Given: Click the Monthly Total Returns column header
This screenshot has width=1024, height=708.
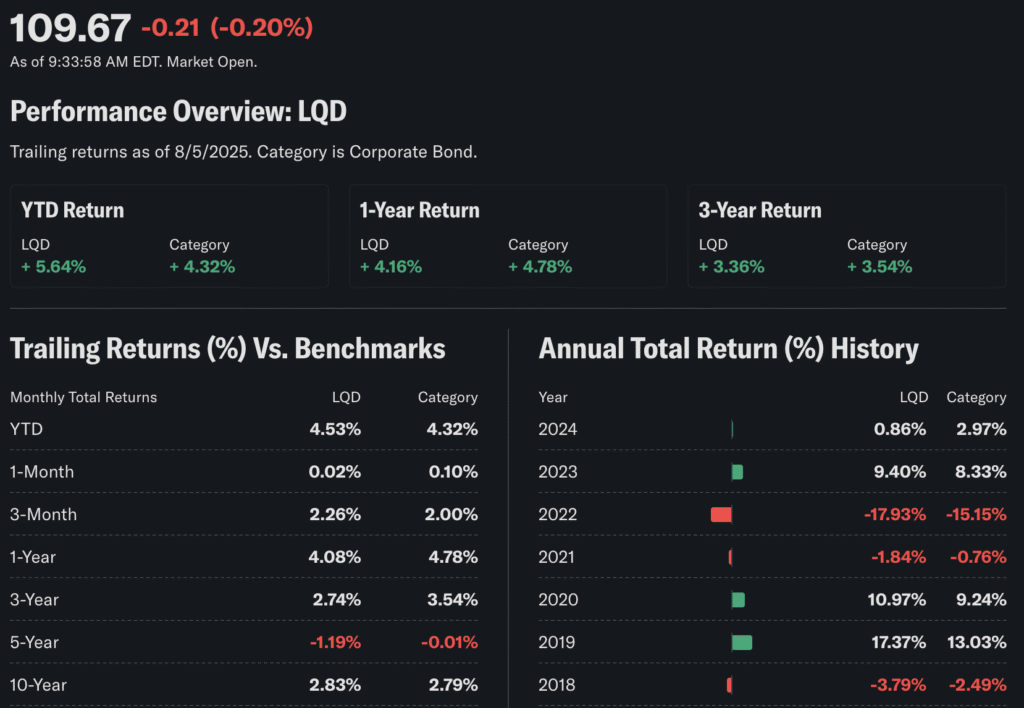Looking at the screenshot, I should pos(84,397).
